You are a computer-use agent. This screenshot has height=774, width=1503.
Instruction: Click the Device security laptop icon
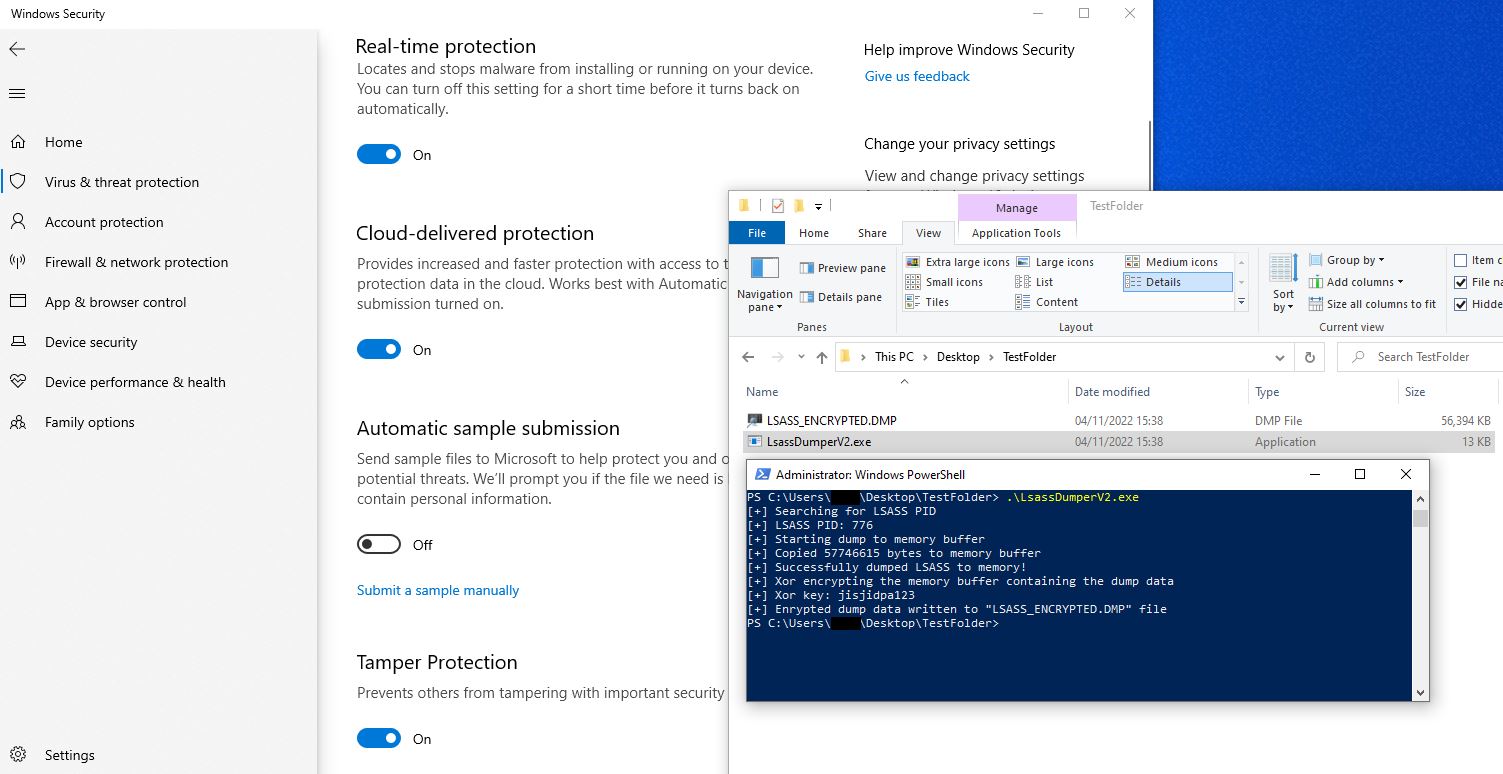coord(17,342)
